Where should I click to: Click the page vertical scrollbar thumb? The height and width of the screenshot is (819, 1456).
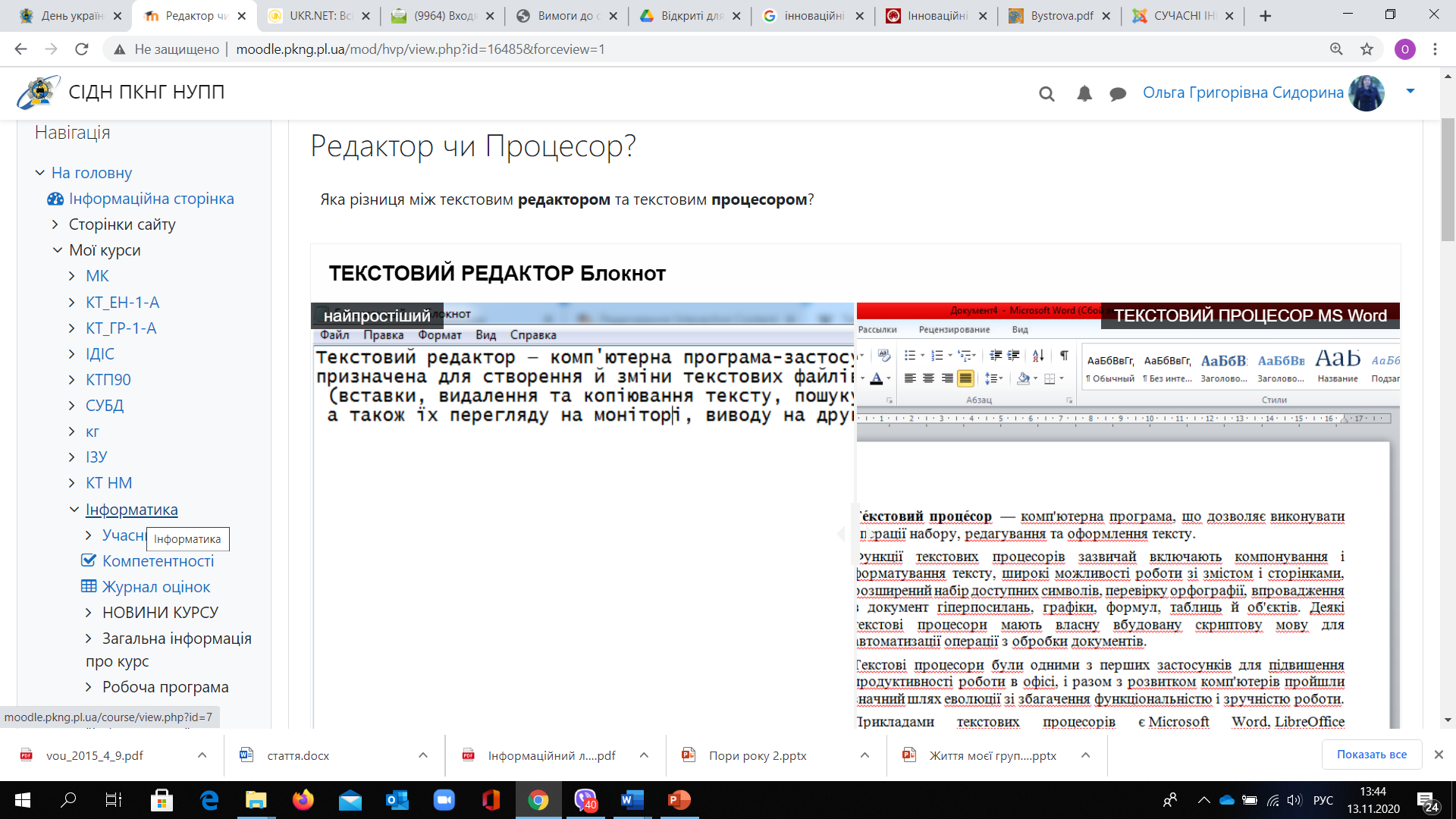coord(1448,179)
